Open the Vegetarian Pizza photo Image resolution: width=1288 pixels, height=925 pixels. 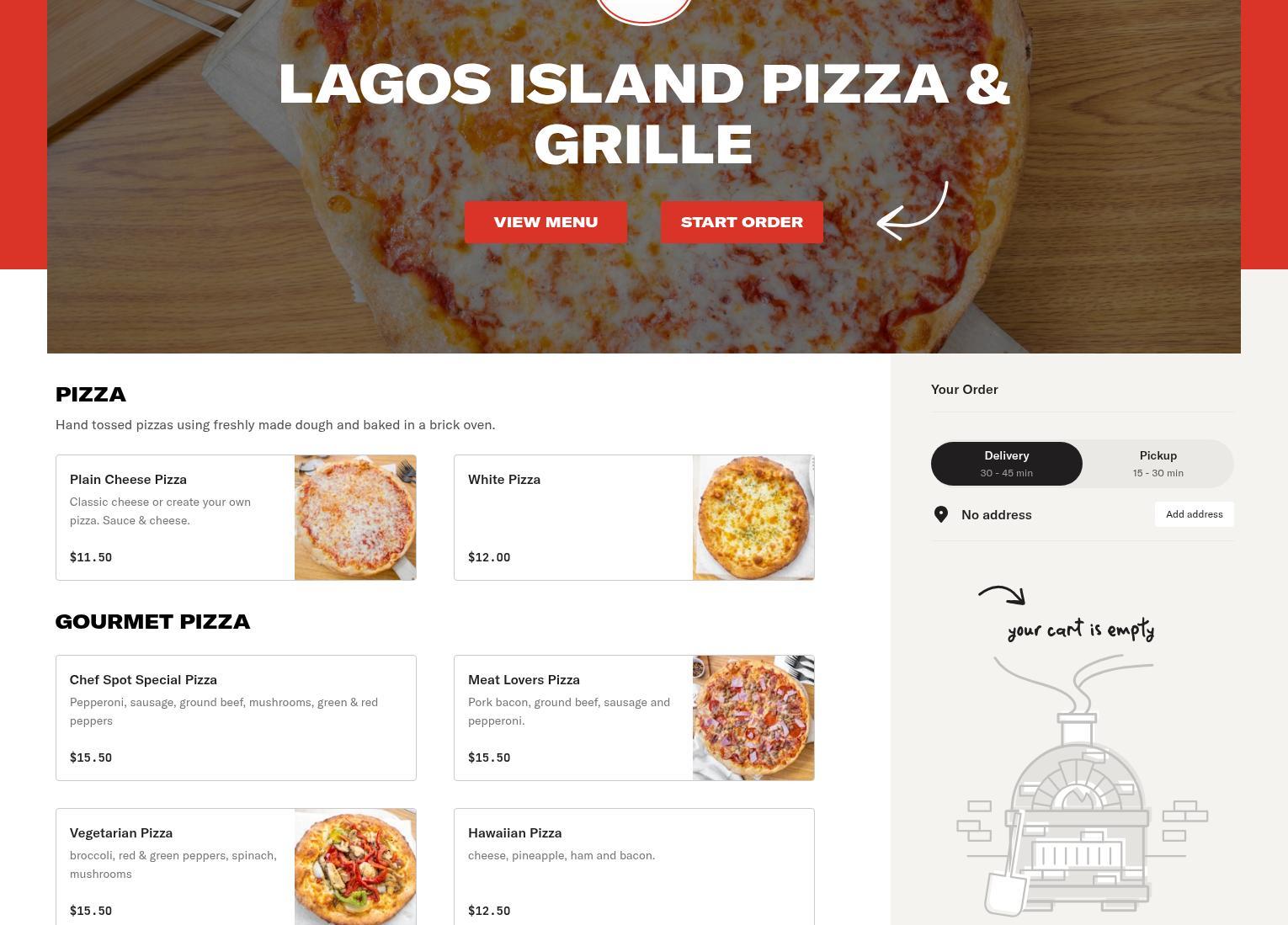click(x=355, y=867)
